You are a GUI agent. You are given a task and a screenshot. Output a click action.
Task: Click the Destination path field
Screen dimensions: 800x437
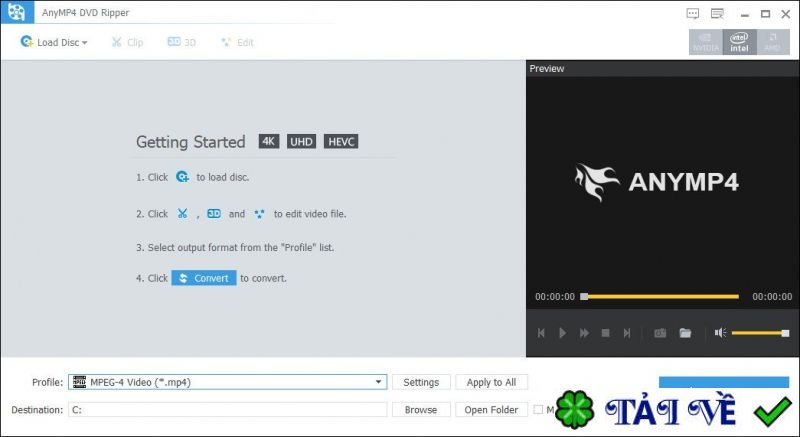click(228, 409)
